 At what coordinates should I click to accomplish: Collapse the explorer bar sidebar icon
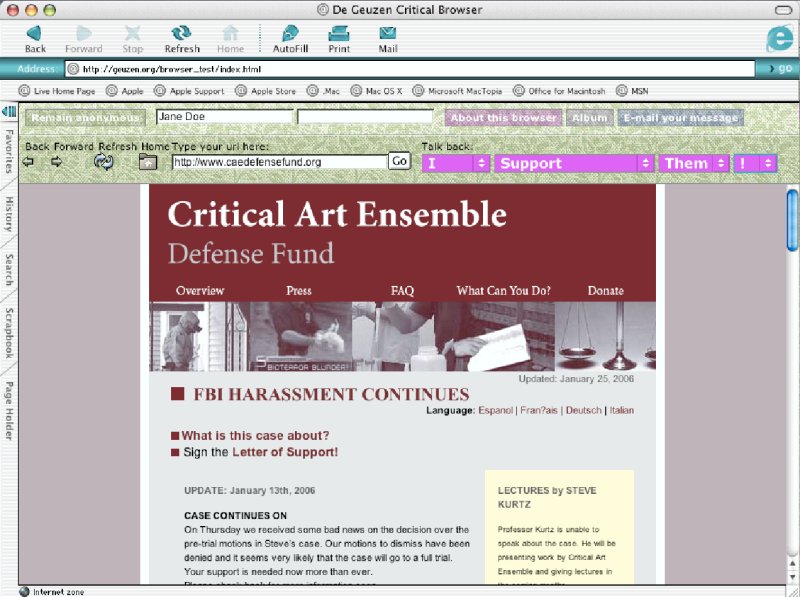9,111
